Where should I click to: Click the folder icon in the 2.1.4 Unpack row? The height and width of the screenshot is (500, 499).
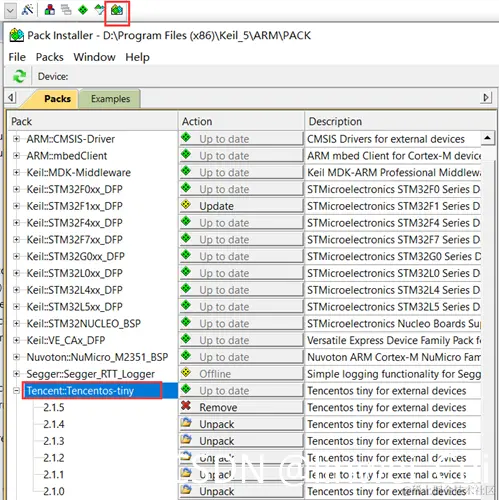coord(186,423)
